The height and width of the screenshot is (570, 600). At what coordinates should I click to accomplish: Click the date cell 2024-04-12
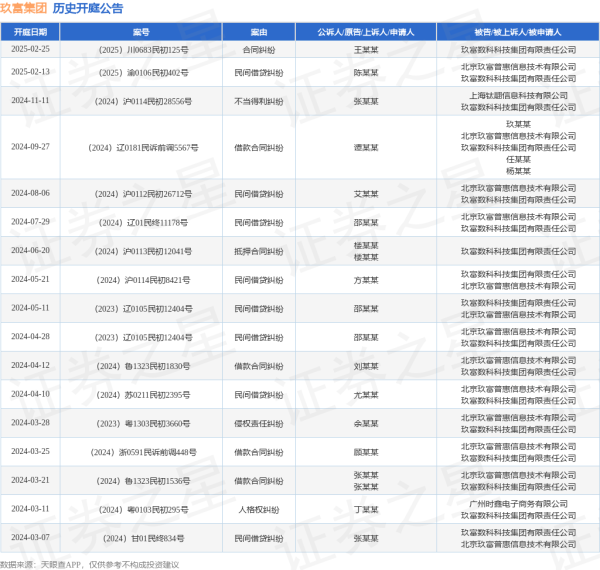(x=30, y=365)
